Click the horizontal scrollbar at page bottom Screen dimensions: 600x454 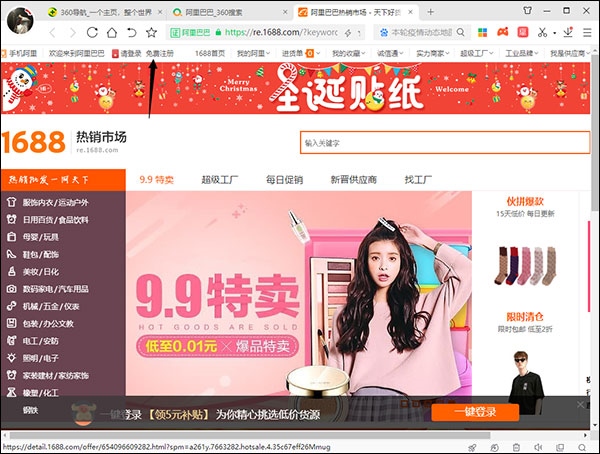coord(250,436)
